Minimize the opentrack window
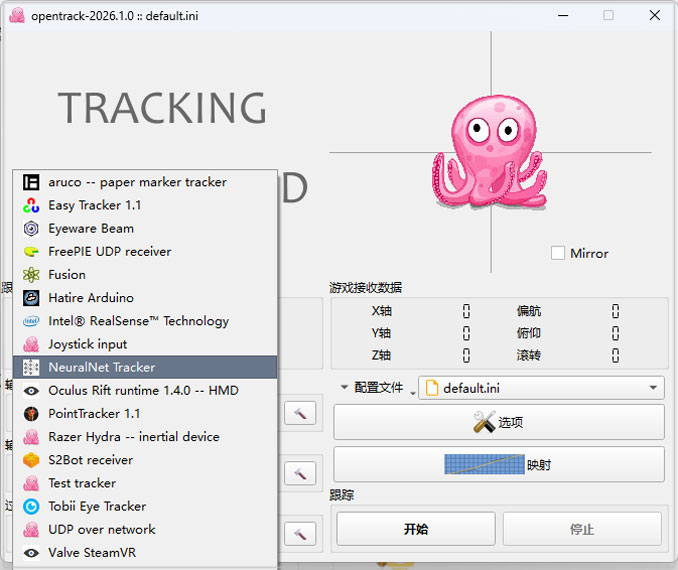Screen dimensions: 678x570 click(x=563, y=16)
